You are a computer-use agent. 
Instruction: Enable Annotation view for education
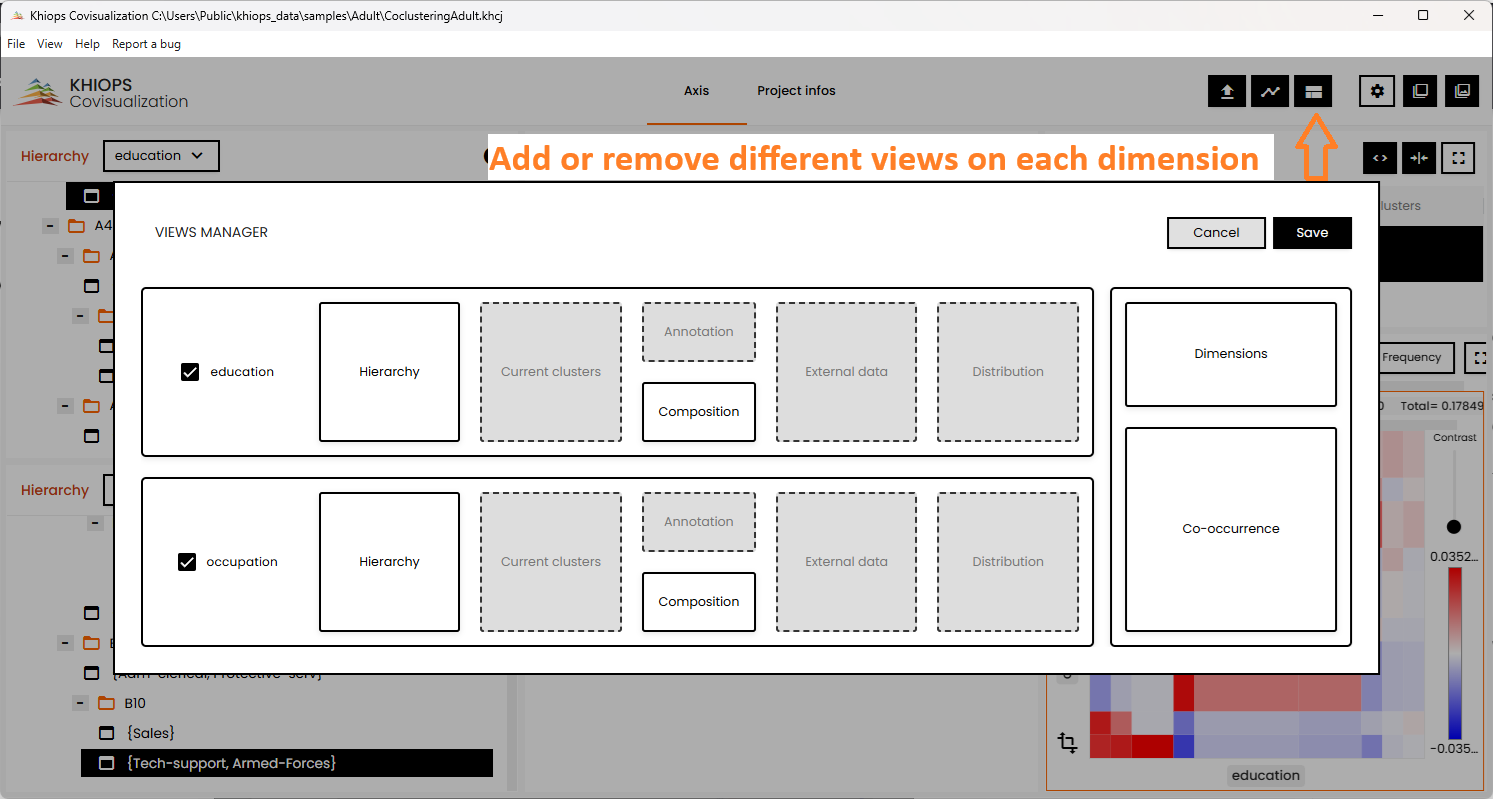point(699,332)
